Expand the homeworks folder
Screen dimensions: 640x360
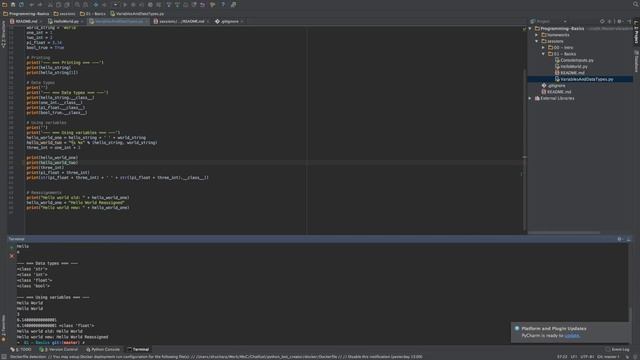[537, 35]
